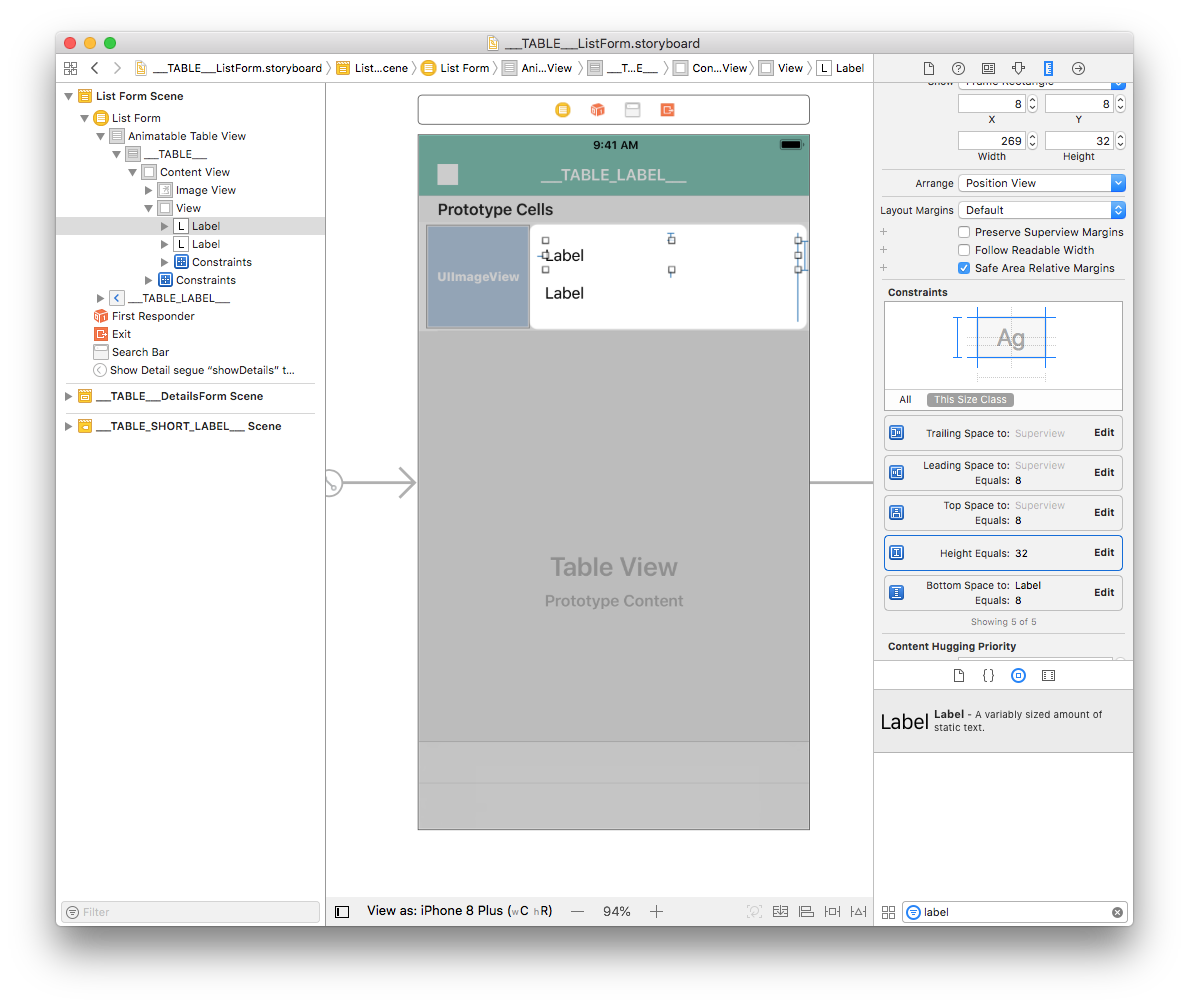
Task: Click Ani...View in the jump bar
Action: (537, 68)
